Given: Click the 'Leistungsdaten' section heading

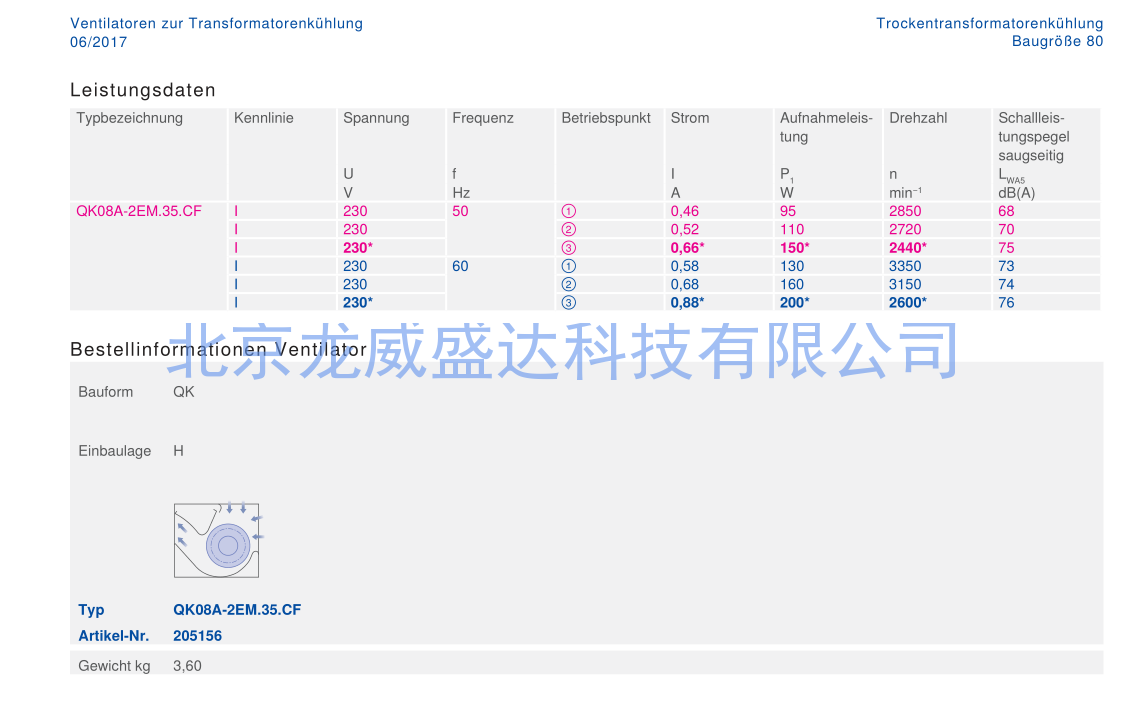Looking at the screenshot, I should [x=143, y=90].
